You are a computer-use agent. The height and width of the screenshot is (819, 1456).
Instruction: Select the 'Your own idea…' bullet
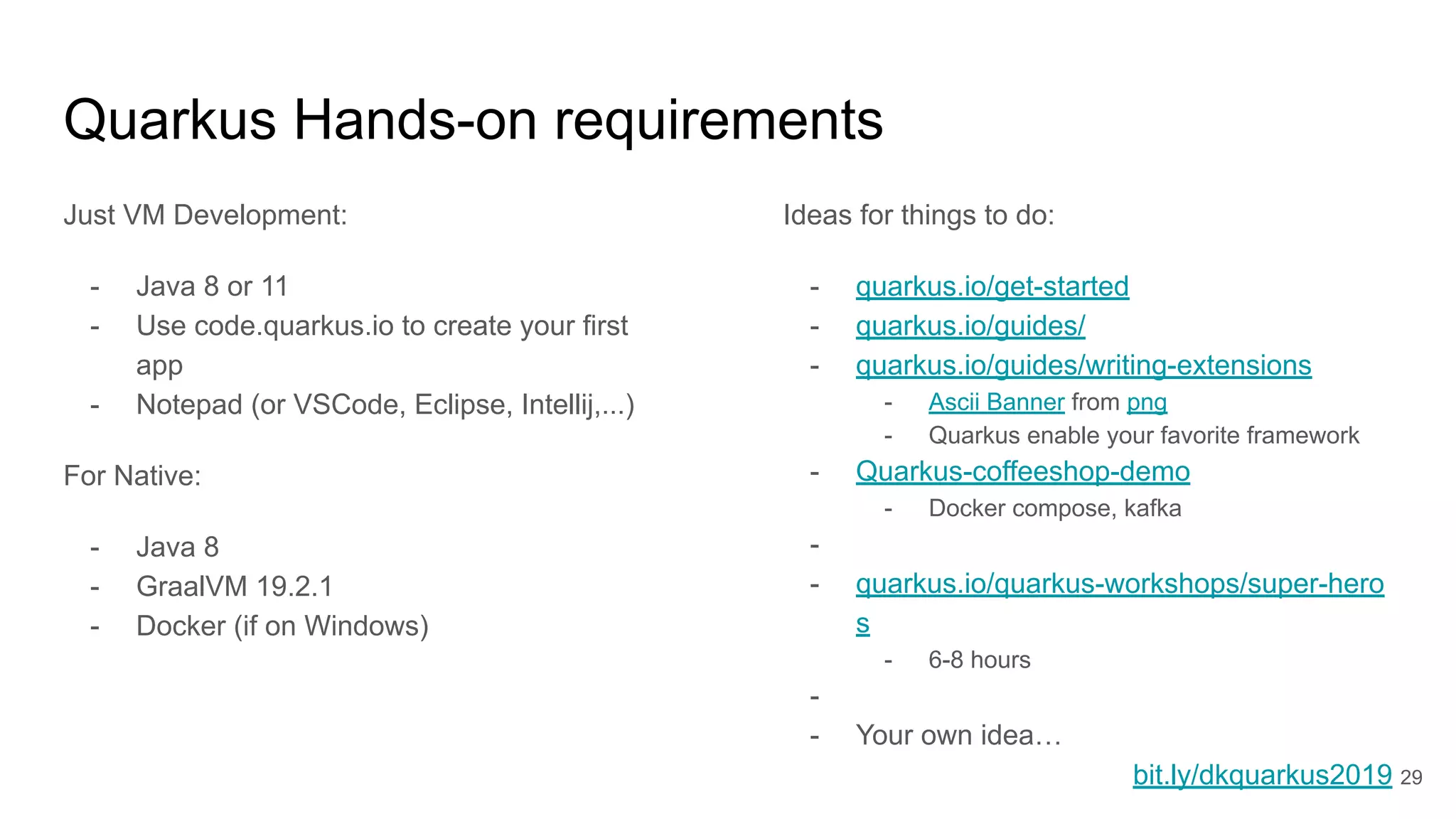pos(958,736)
